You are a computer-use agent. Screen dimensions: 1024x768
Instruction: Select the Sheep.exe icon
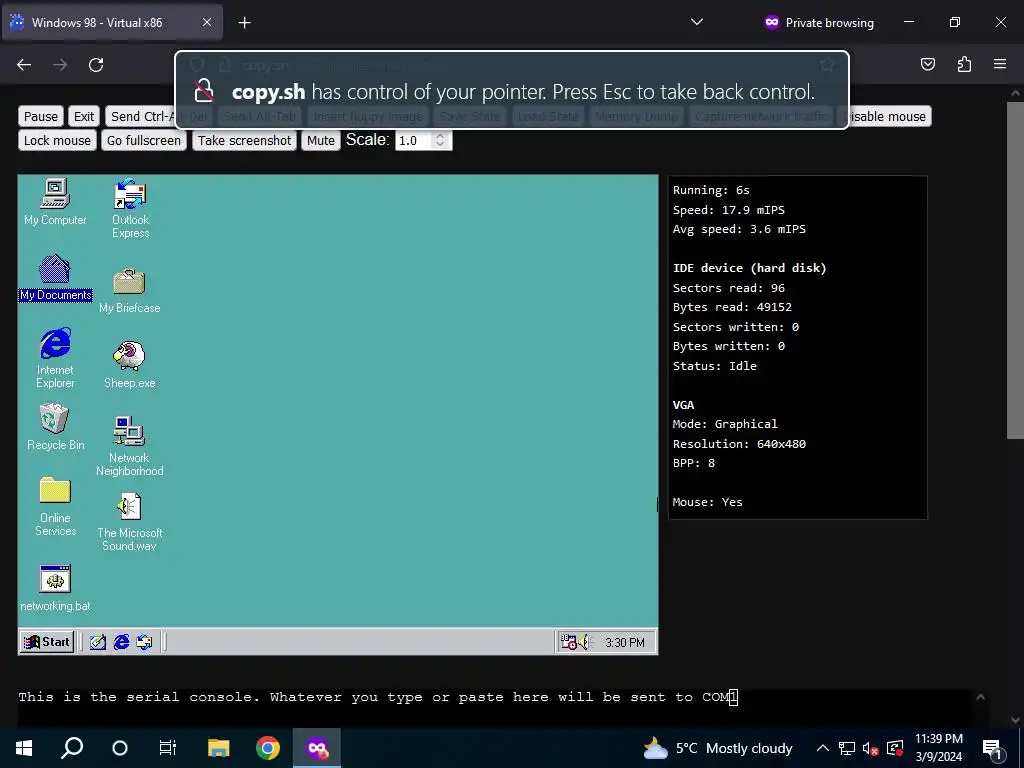129,364
